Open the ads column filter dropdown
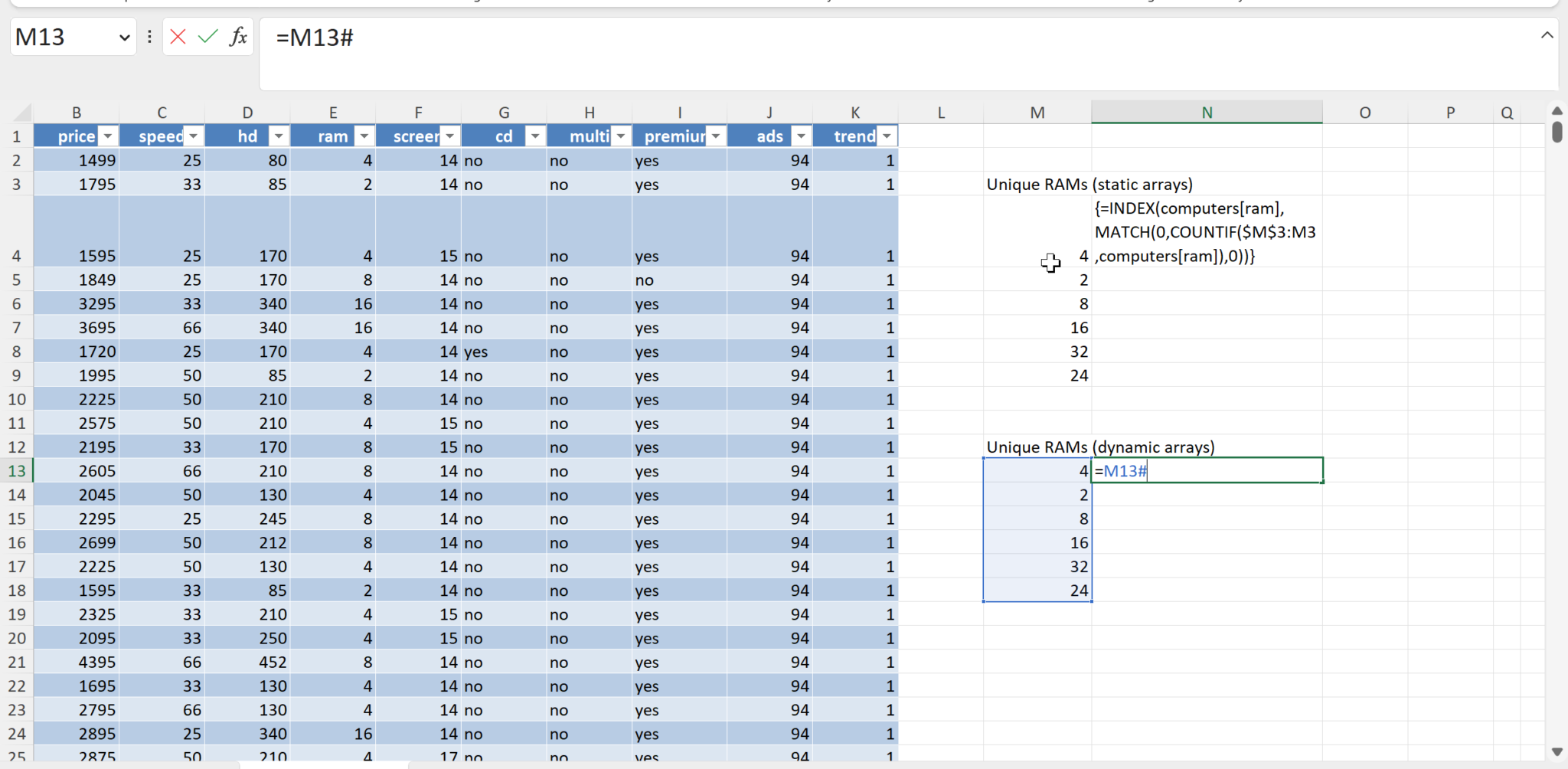The image size is (1568, 769). (x=801, y=136)
